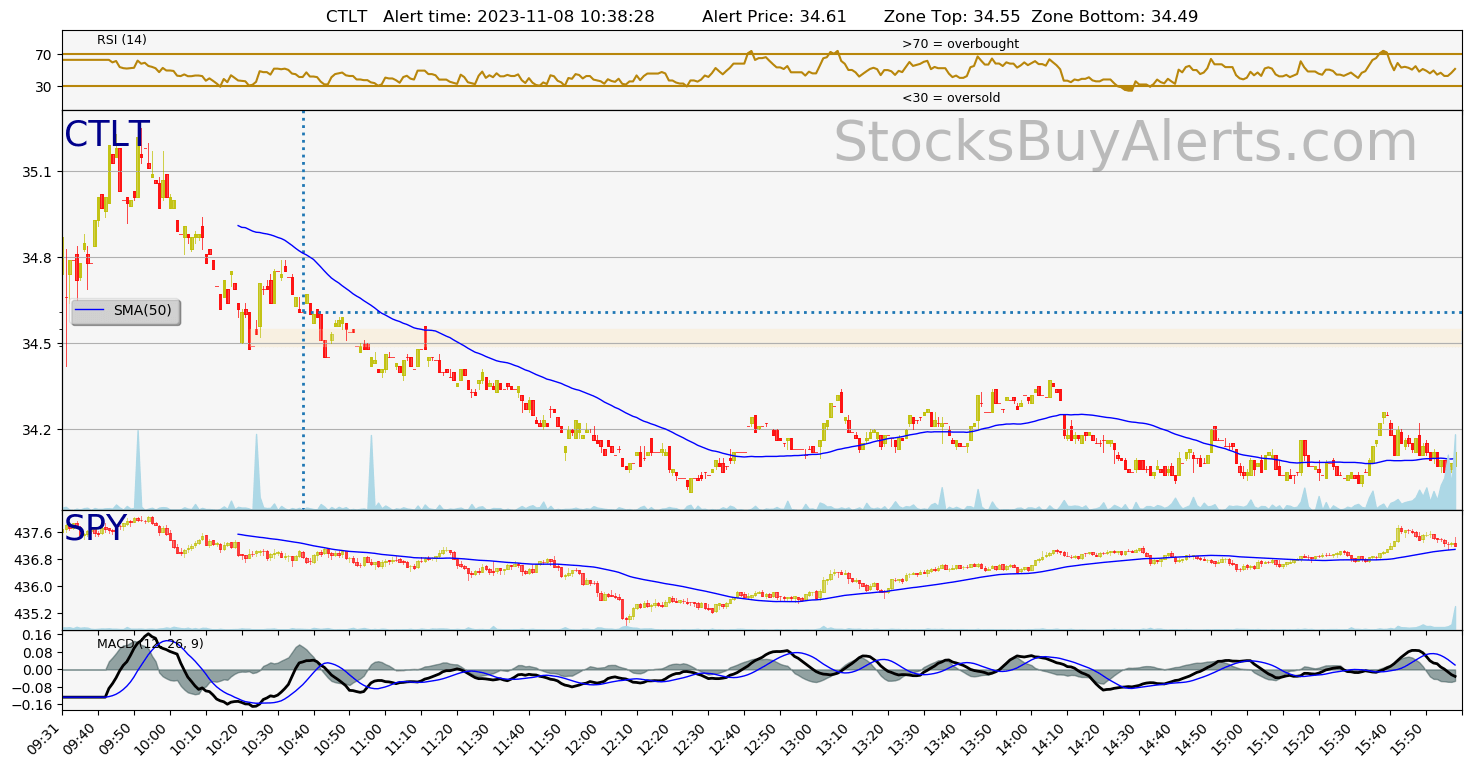Click the RSI axis value 30
The image size is (1477, 768).
pyautogui.click(x=43, y=87)
